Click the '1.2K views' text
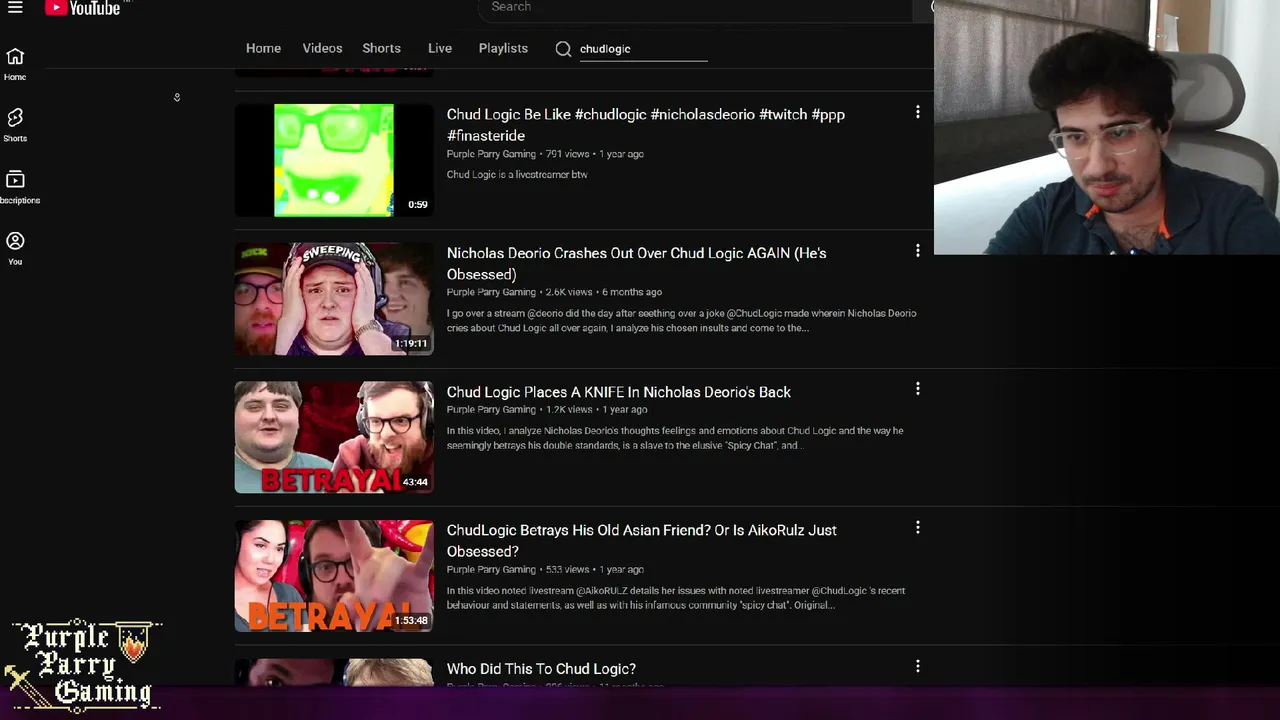The width and height of the screenshot is (1280, 720). (x=569, y=409)
